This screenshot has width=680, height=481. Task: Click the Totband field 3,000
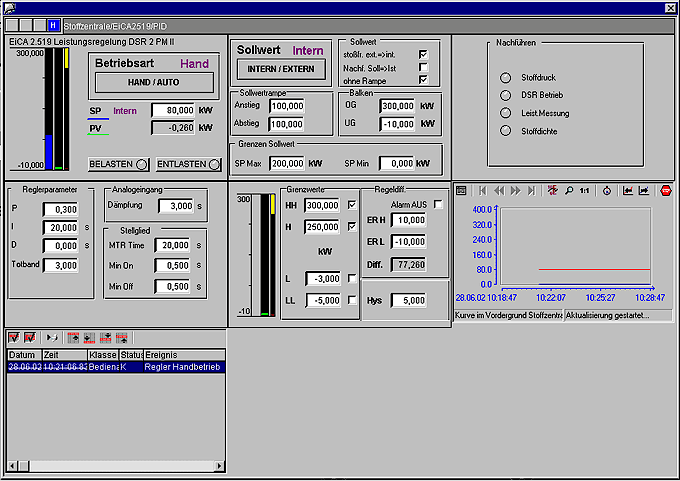click(x=61, y=265)
